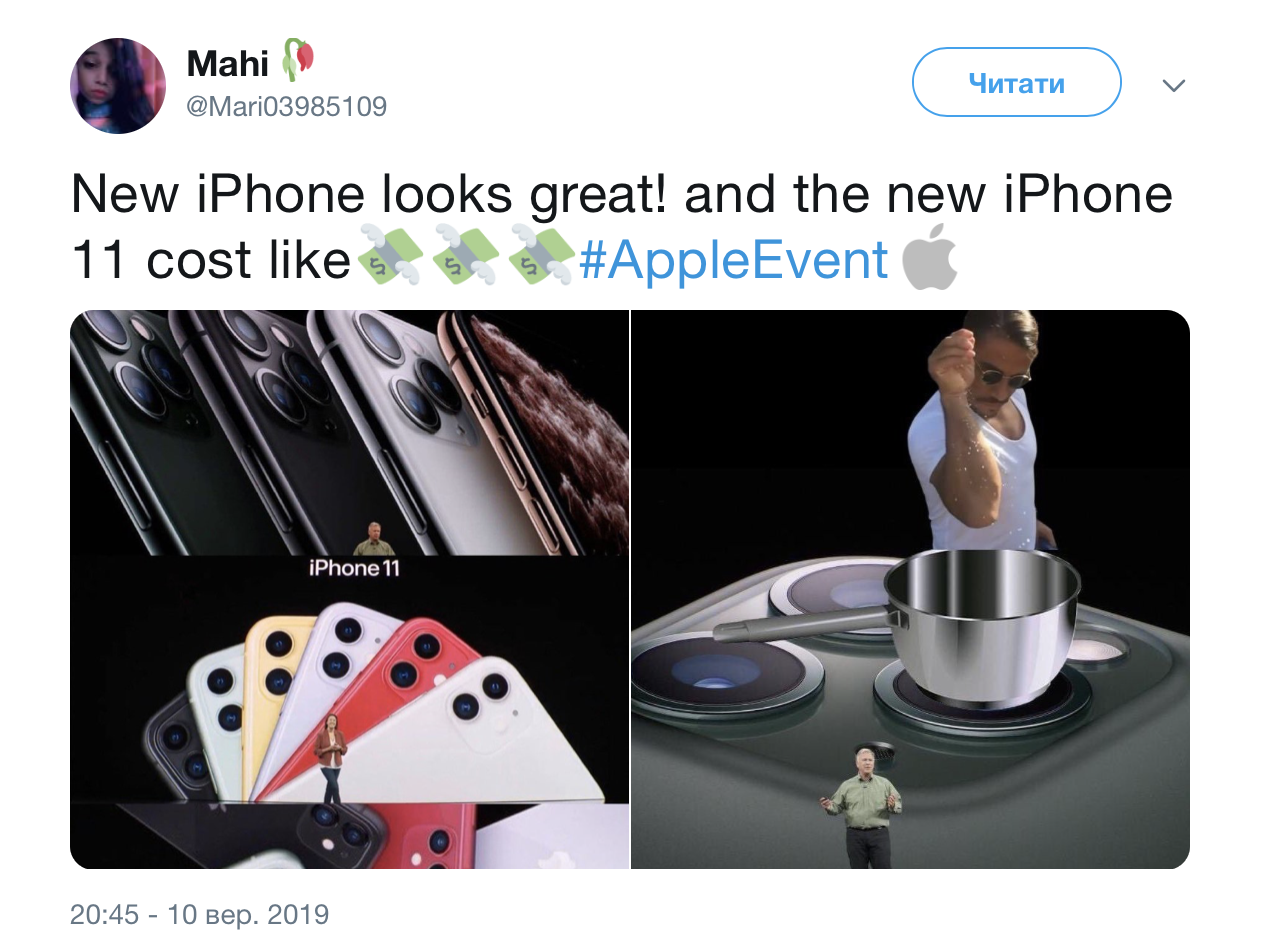1264x952 pixels.
Task: Open the right Salt Bae meme image
Action: point(910,589)
